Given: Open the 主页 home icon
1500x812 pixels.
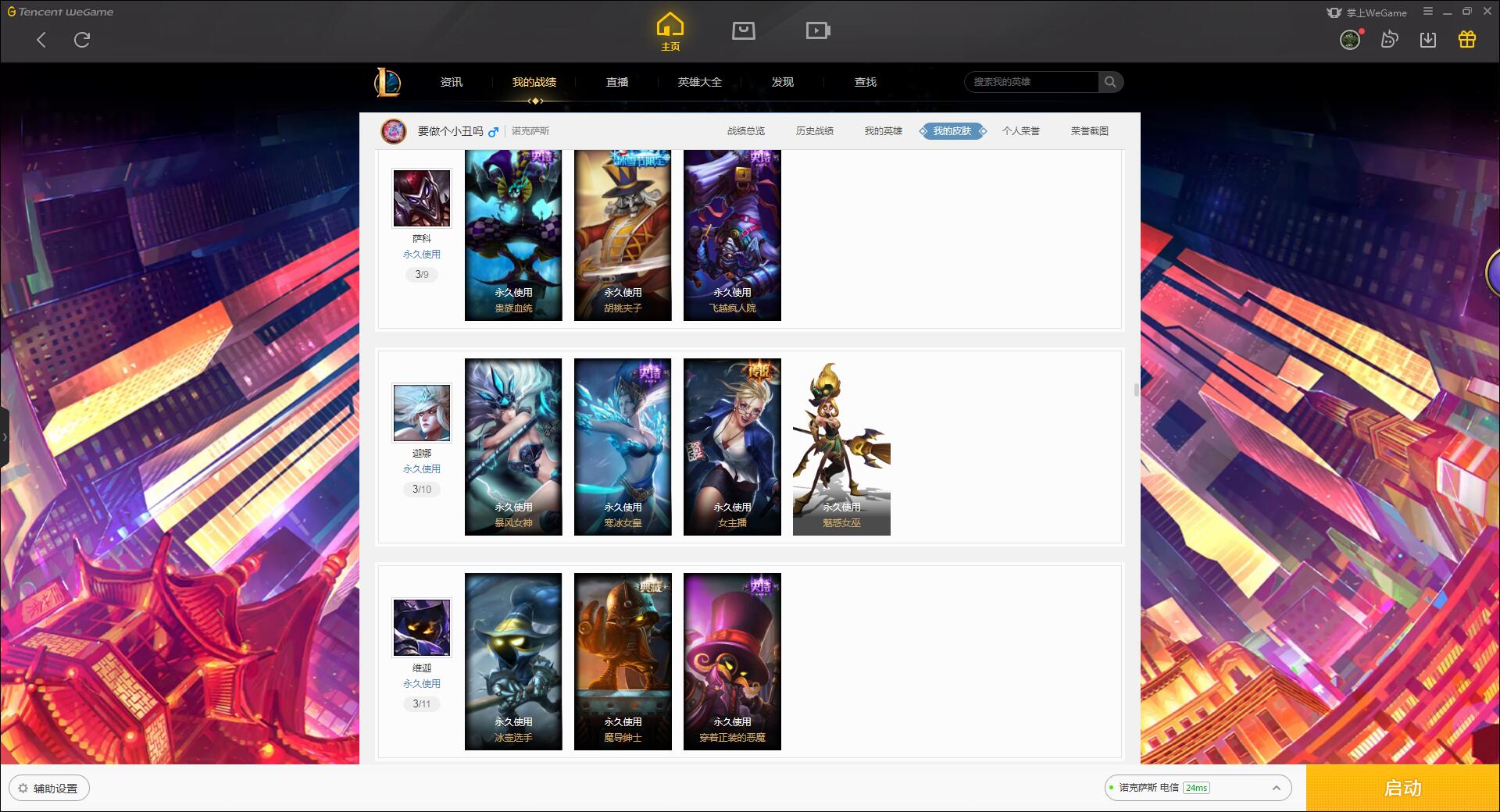Looking at the screenshot, I should coord(670,32).
